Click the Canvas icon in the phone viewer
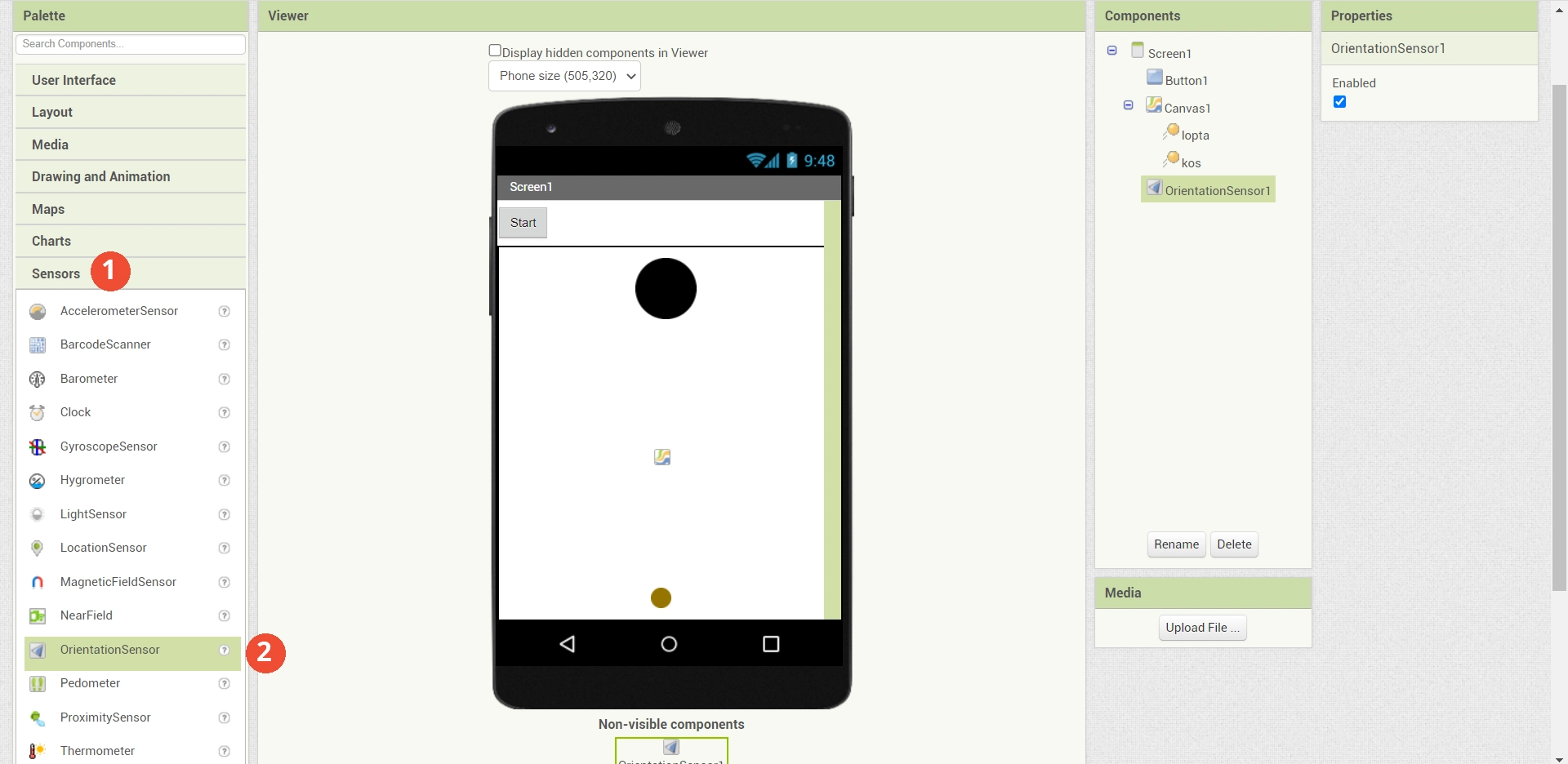Viewport: 1568px width, 764px height. pyautogui.click(x=662, y=457)
